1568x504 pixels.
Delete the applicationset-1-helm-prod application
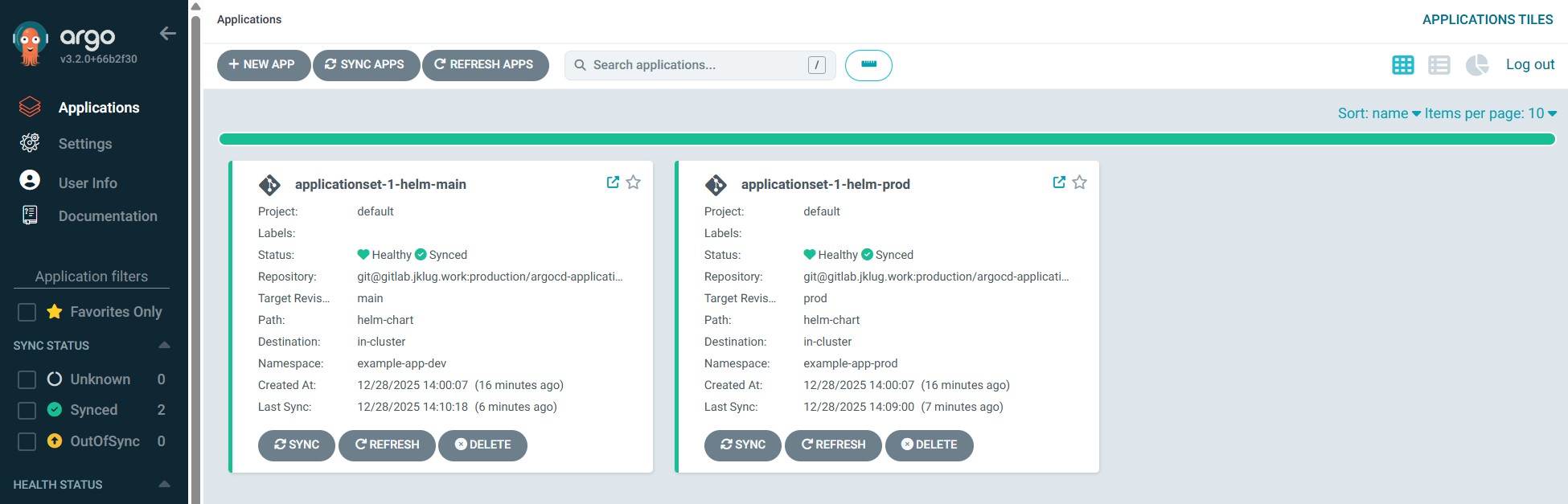pos(929,445)
